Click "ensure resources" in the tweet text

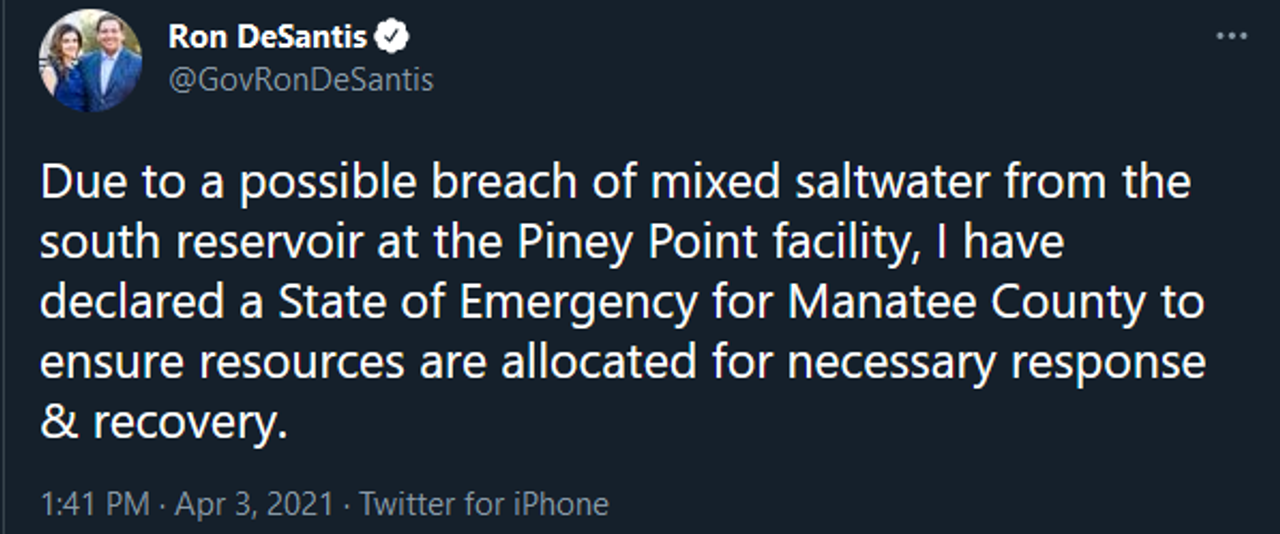tap(222, 363)
